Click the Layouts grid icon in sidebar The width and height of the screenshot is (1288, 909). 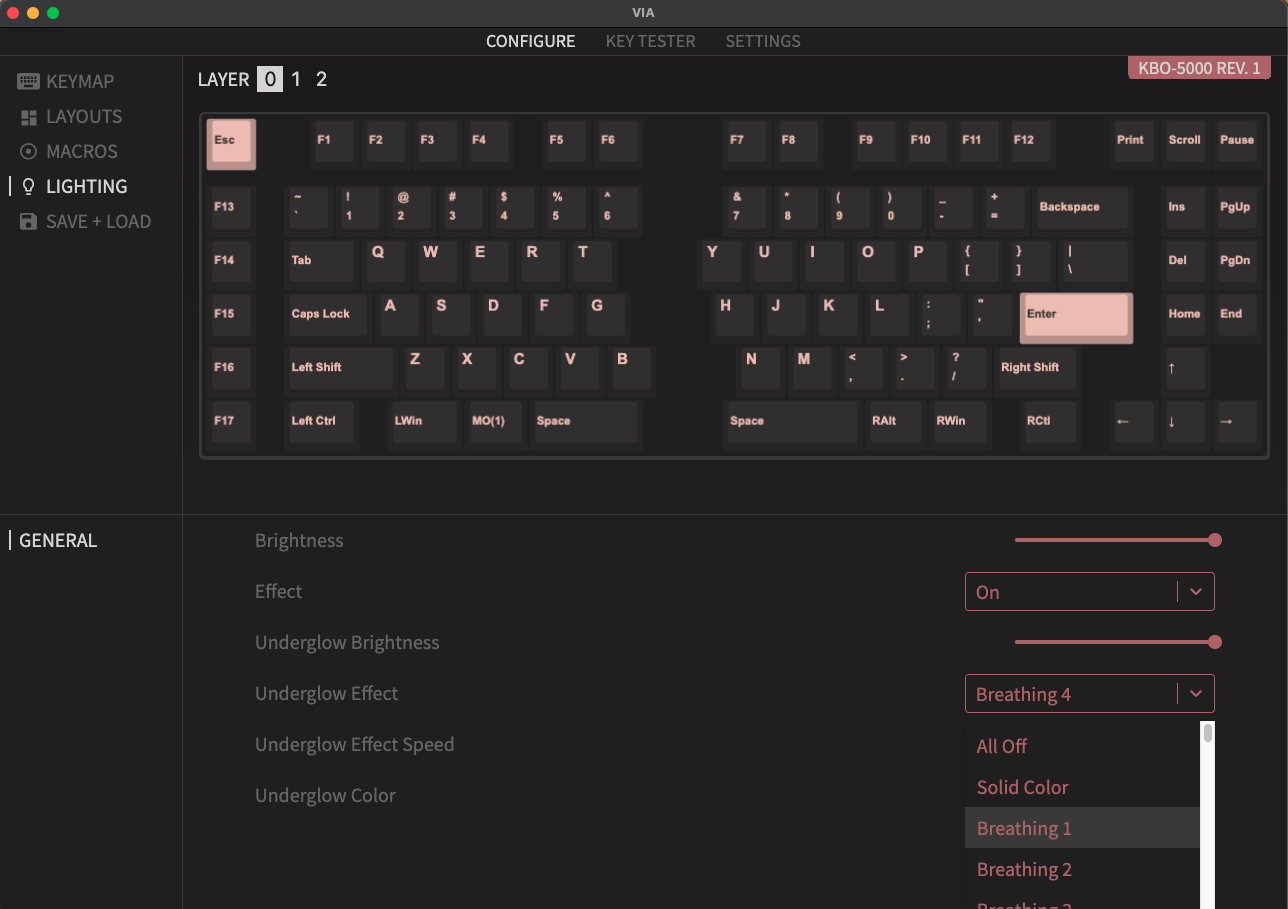point(28,117)
